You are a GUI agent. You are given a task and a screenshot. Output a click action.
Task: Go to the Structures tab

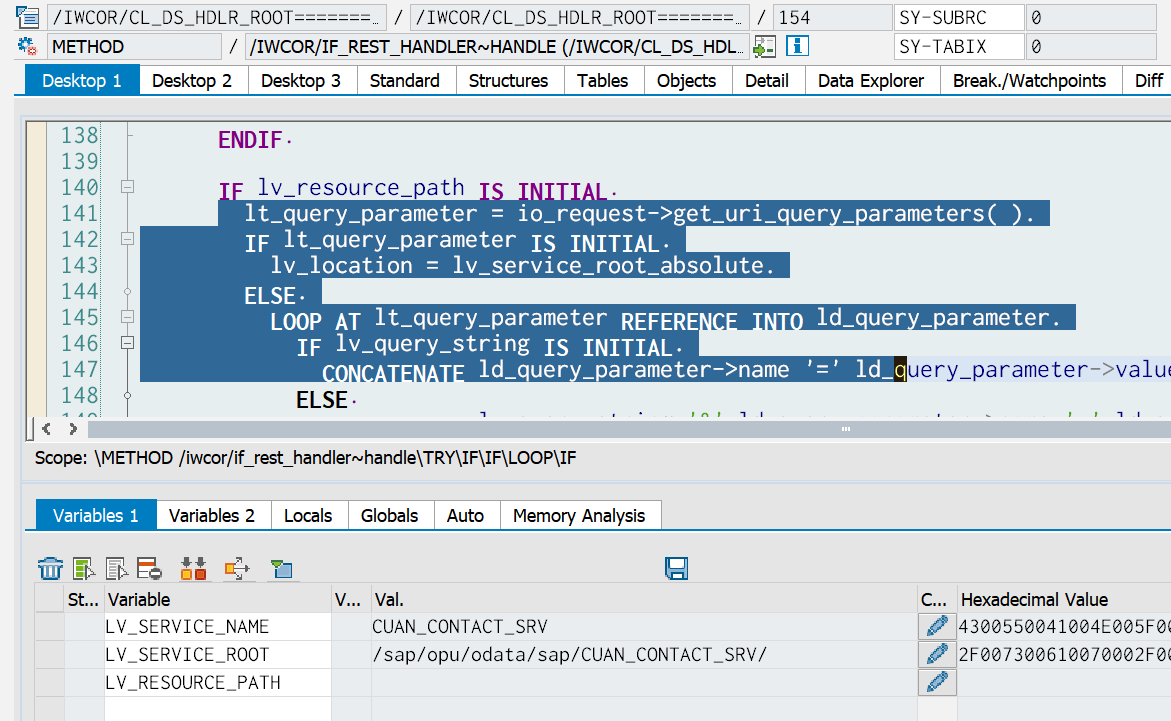(509, 80)
